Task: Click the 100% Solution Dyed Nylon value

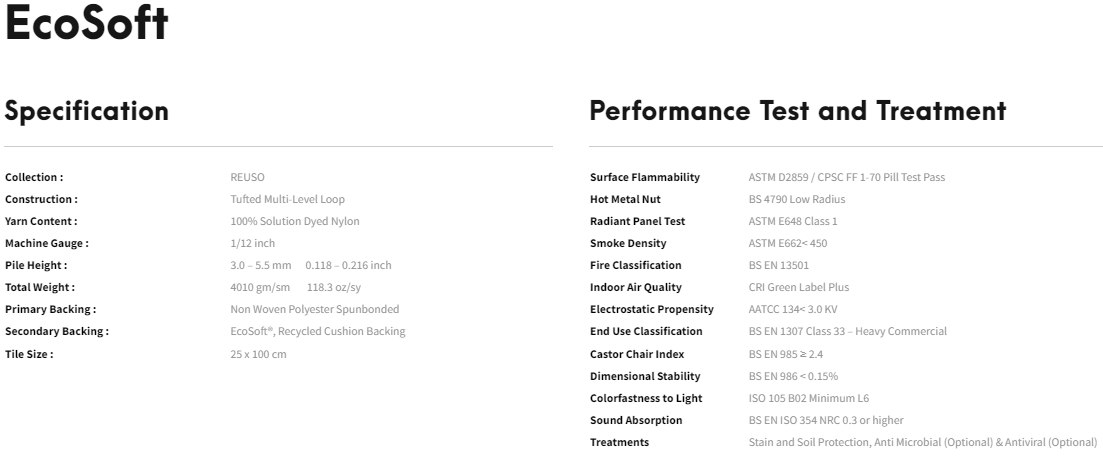Action: point(294,221)
